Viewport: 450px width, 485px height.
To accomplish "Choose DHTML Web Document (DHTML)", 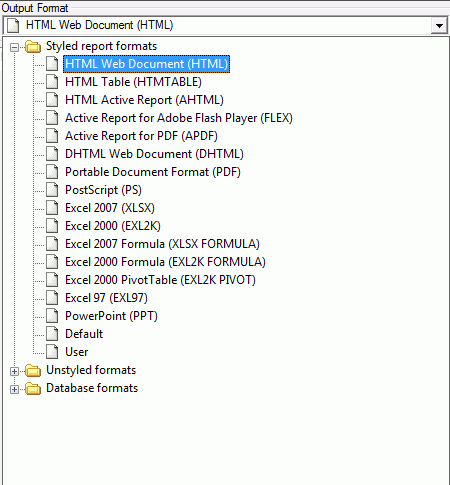I will (154, 154).
